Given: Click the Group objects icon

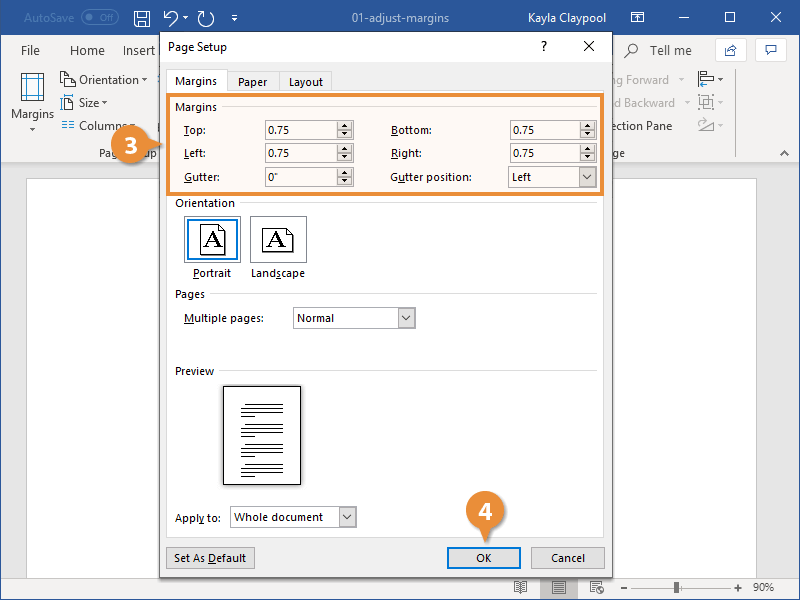Looking at the screenshot, I should point(710,102).
